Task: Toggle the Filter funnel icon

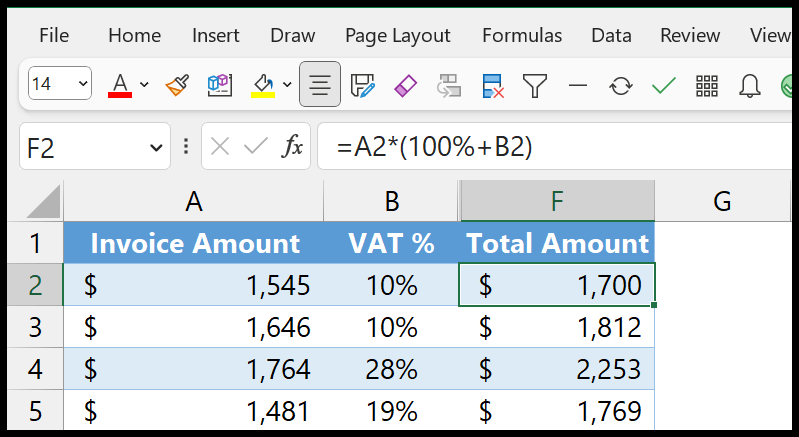Action: pos(535,85)
